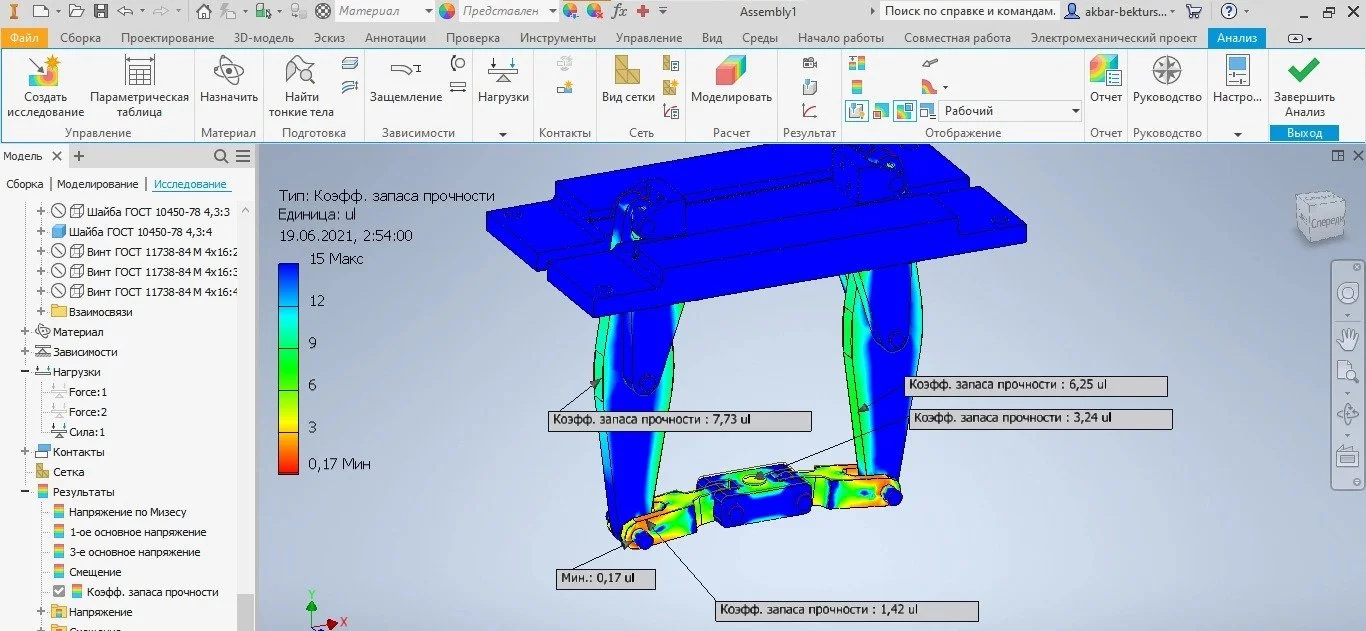Toggle the Коэфф. запаса прочности result checkbox
1366x631 pixels.
(58, 592)
